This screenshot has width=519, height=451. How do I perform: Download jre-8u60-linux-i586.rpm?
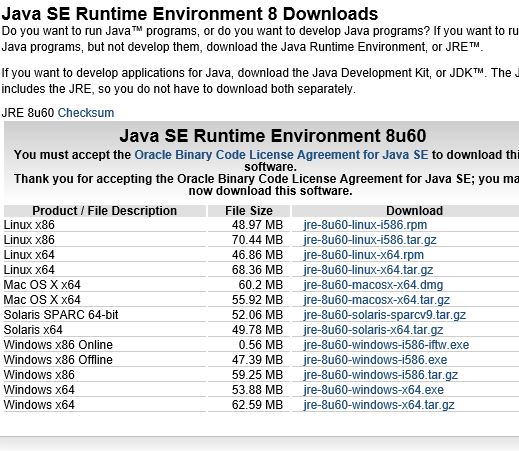(x=365, y=225)
